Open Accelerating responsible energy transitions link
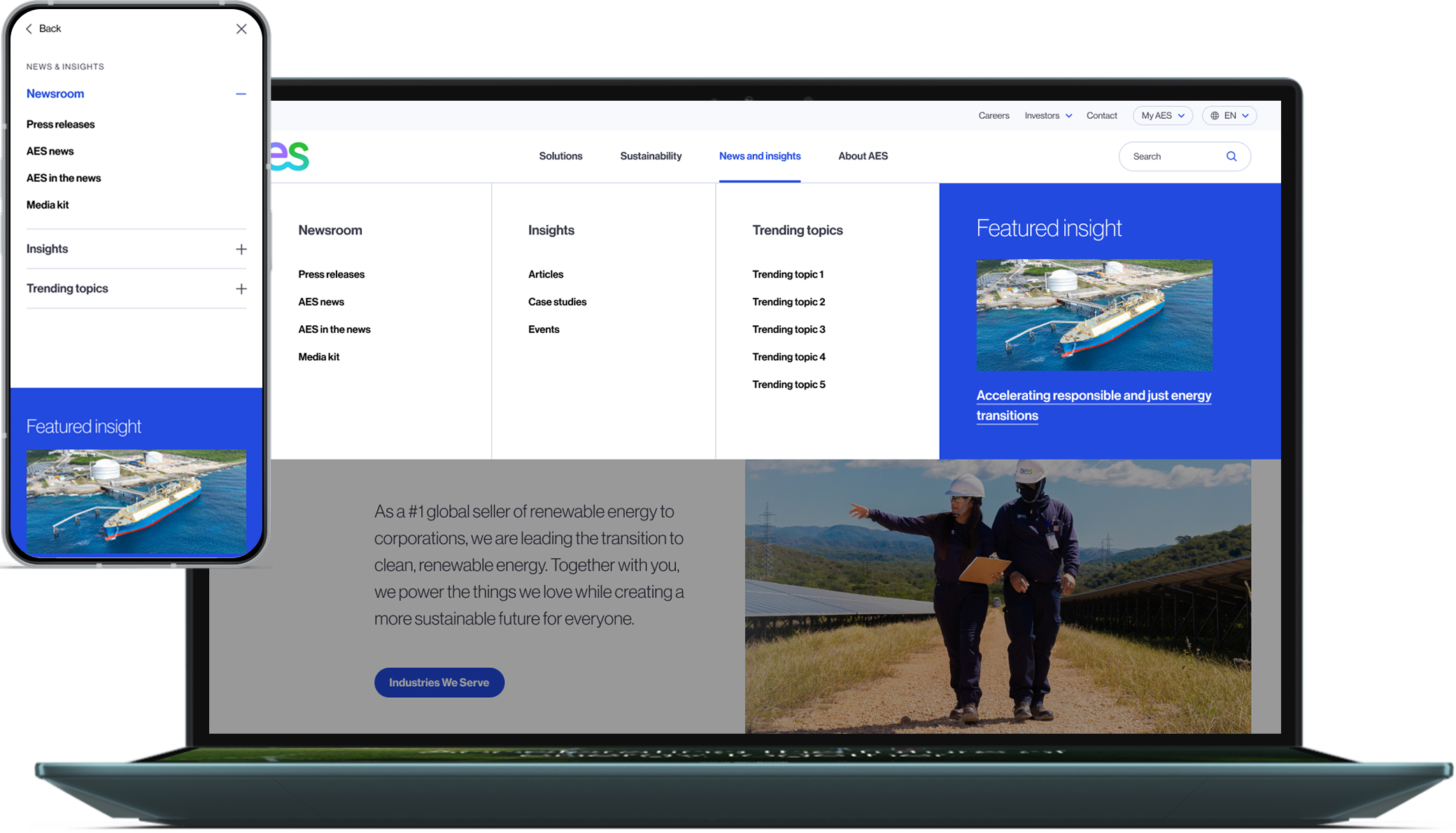This screenshot has width=1456, height=833. tap(1094, 405)
